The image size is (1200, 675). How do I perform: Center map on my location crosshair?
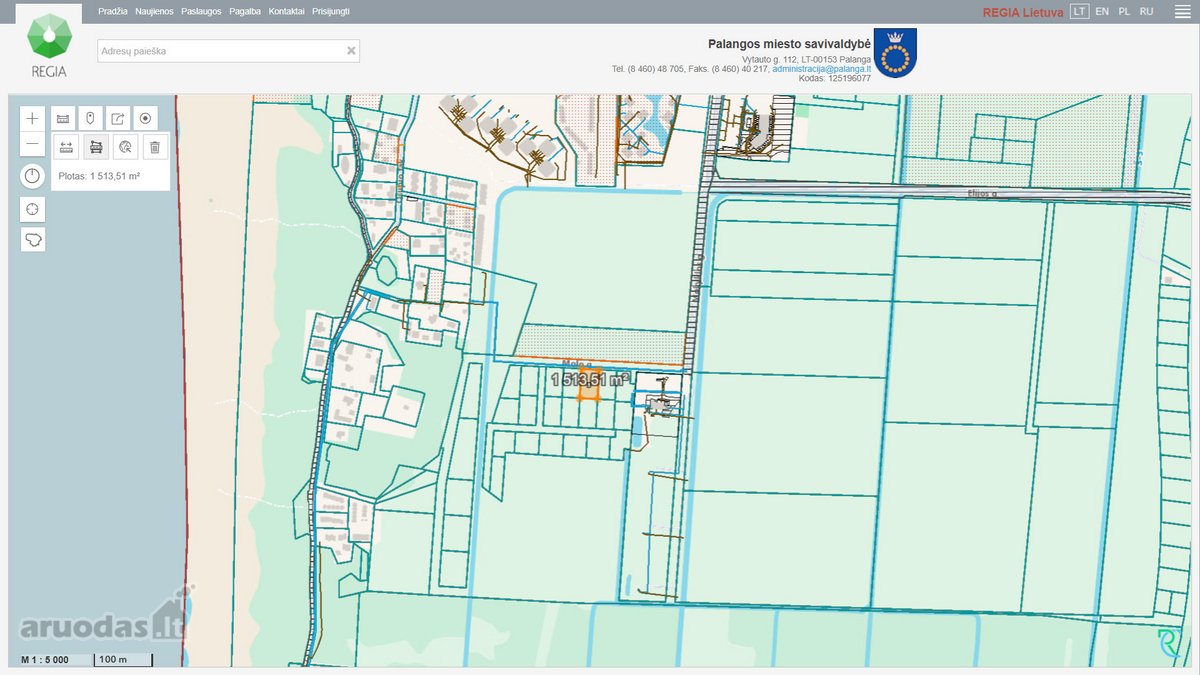click(x=33, y=209)
